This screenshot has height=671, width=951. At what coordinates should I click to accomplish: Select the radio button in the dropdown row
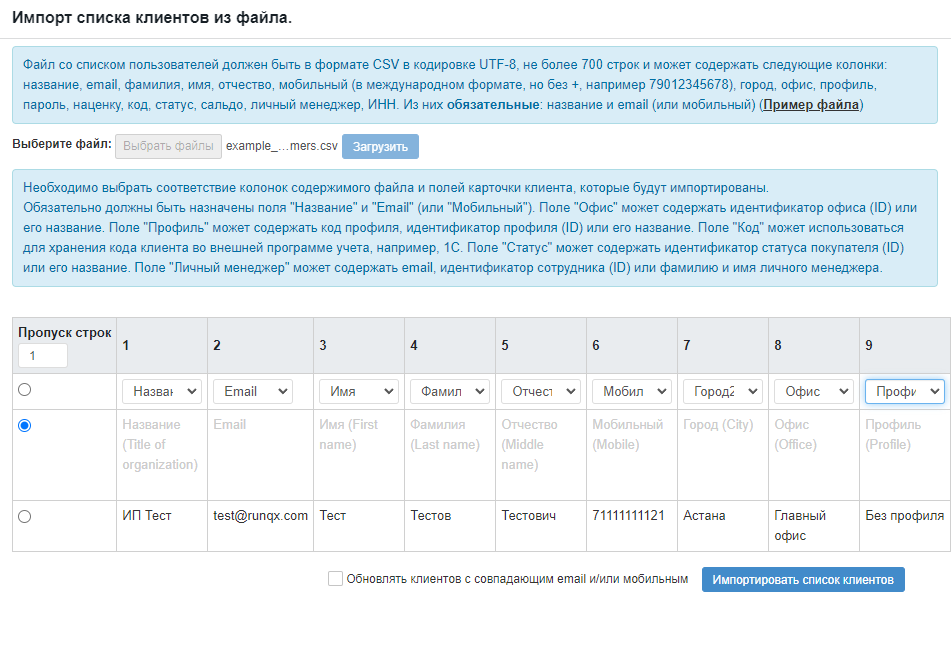click(x=25, y=389)
